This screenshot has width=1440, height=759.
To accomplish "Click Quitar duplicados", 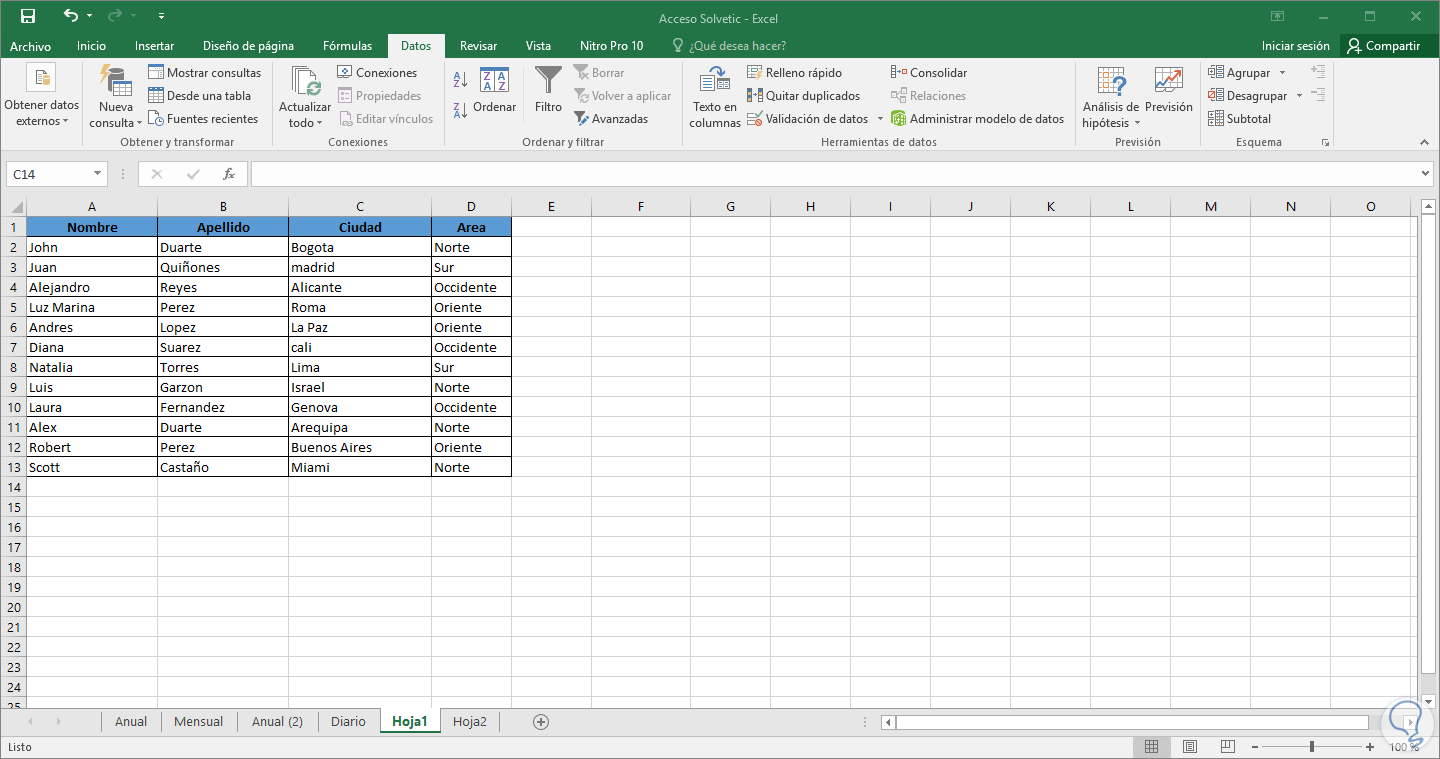I will pyautogui.click(x=803, y=96).
